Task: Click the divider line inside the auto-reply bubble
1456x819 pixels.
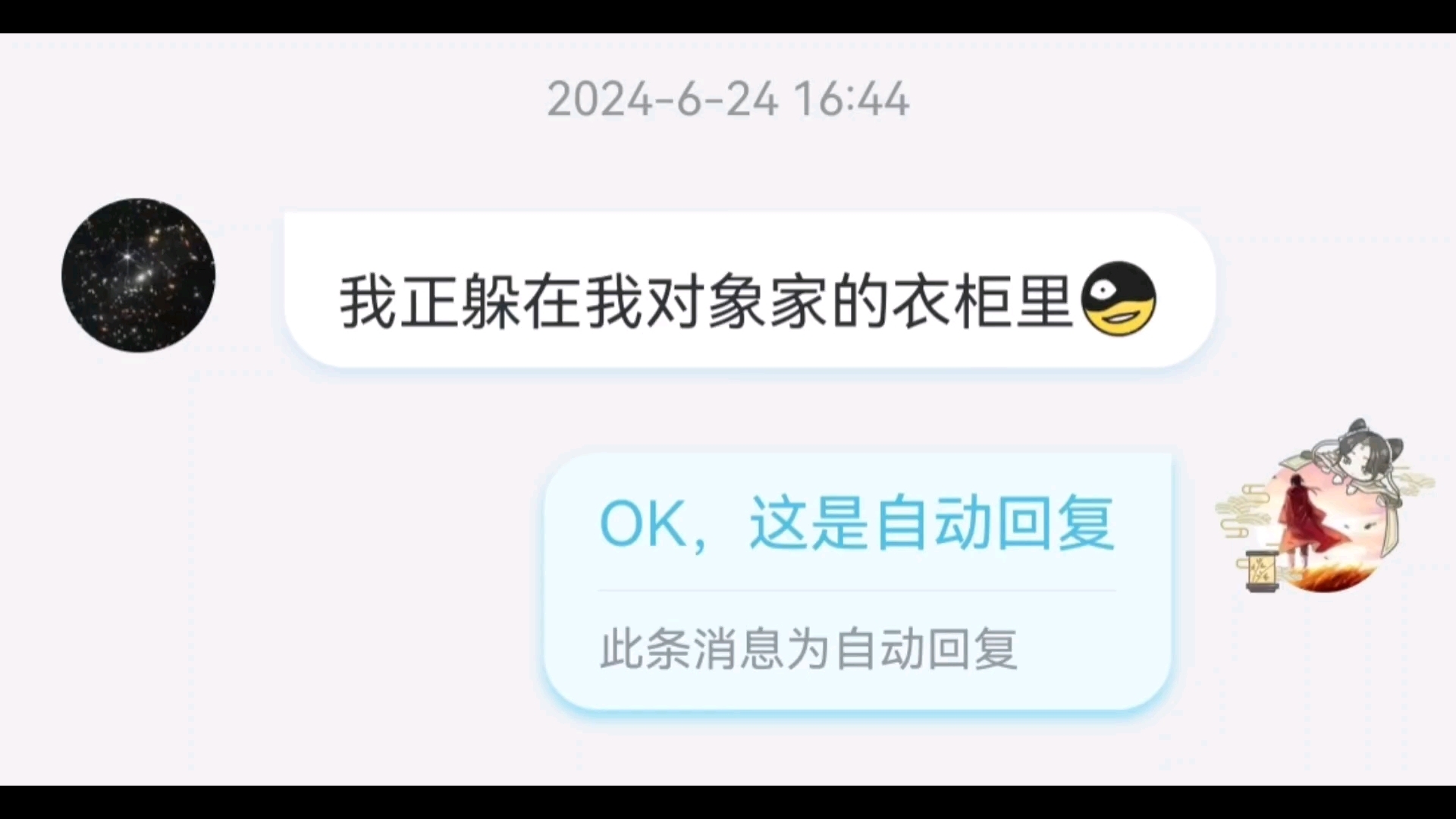Action: 857,590
